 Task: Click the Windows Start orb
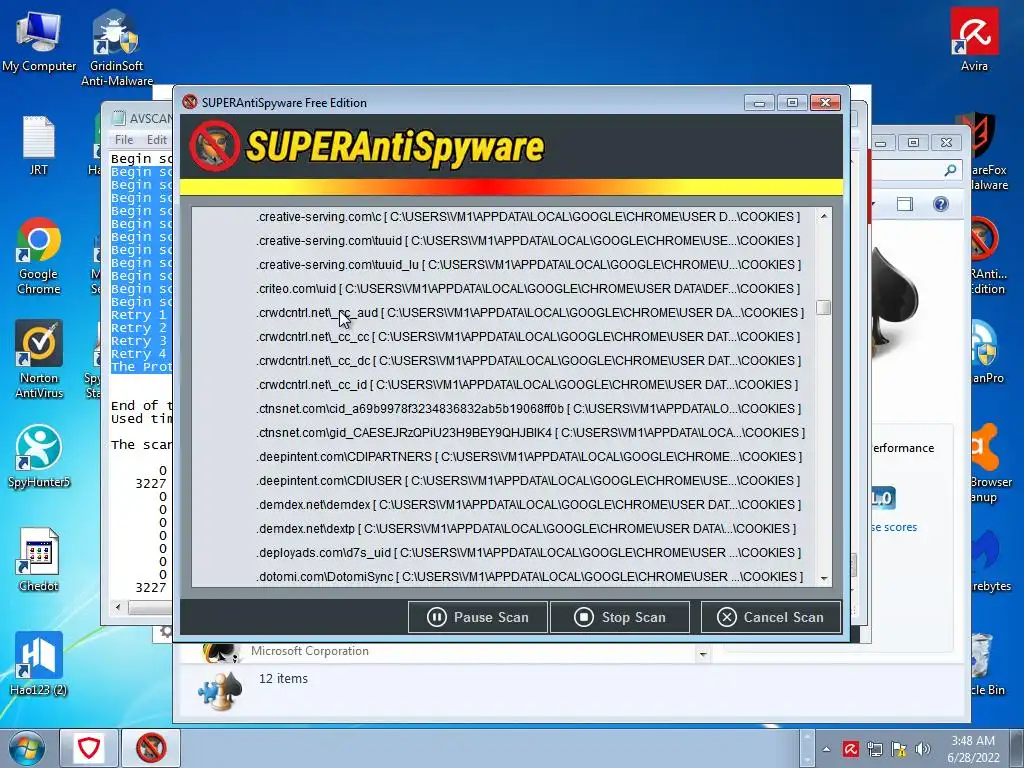click(26, 748)
